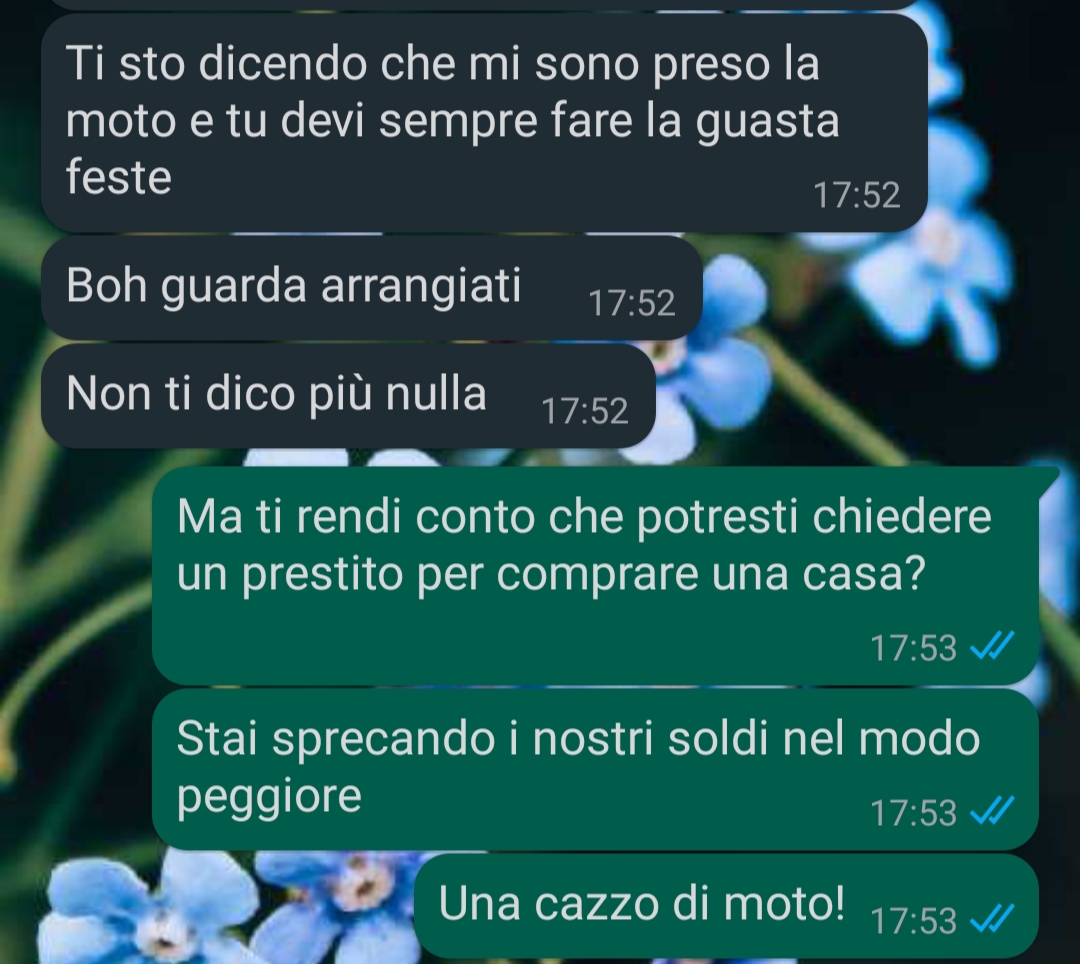Screen dimensions: 1080x964
Task: Tap the "Ti sto dicendo che" message bubble
Action: click(x=484, y=123)
